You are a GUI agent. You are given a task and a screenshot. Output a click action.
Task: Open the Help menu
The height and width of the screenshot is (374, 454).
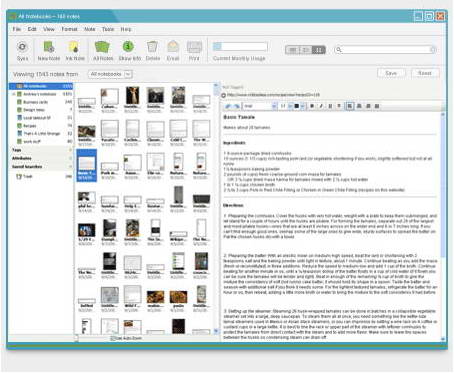[126, 29]
